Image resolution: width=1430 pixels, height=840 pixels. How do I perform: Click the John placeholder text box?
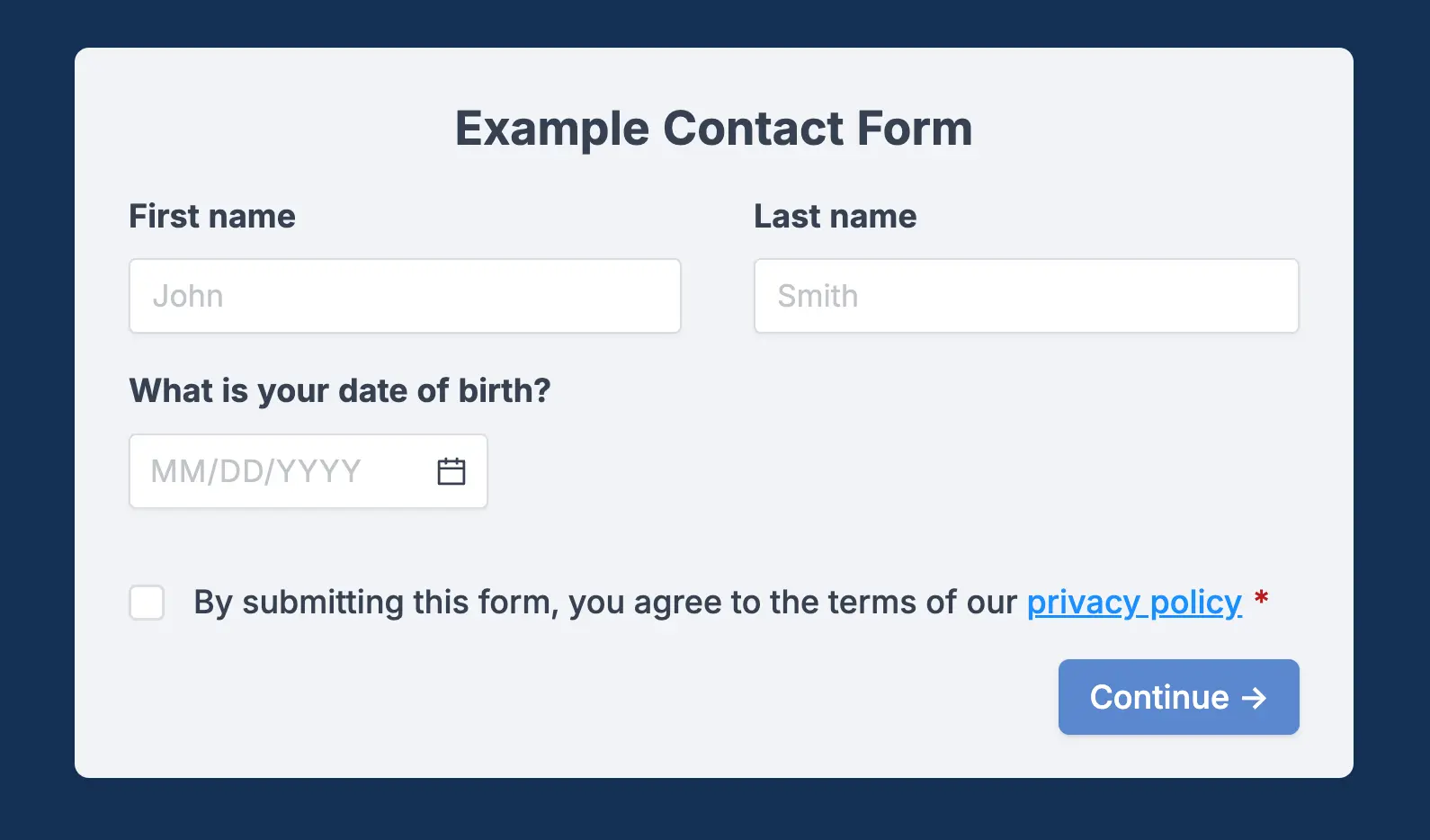pyautogui.click(x=405, y=296)
